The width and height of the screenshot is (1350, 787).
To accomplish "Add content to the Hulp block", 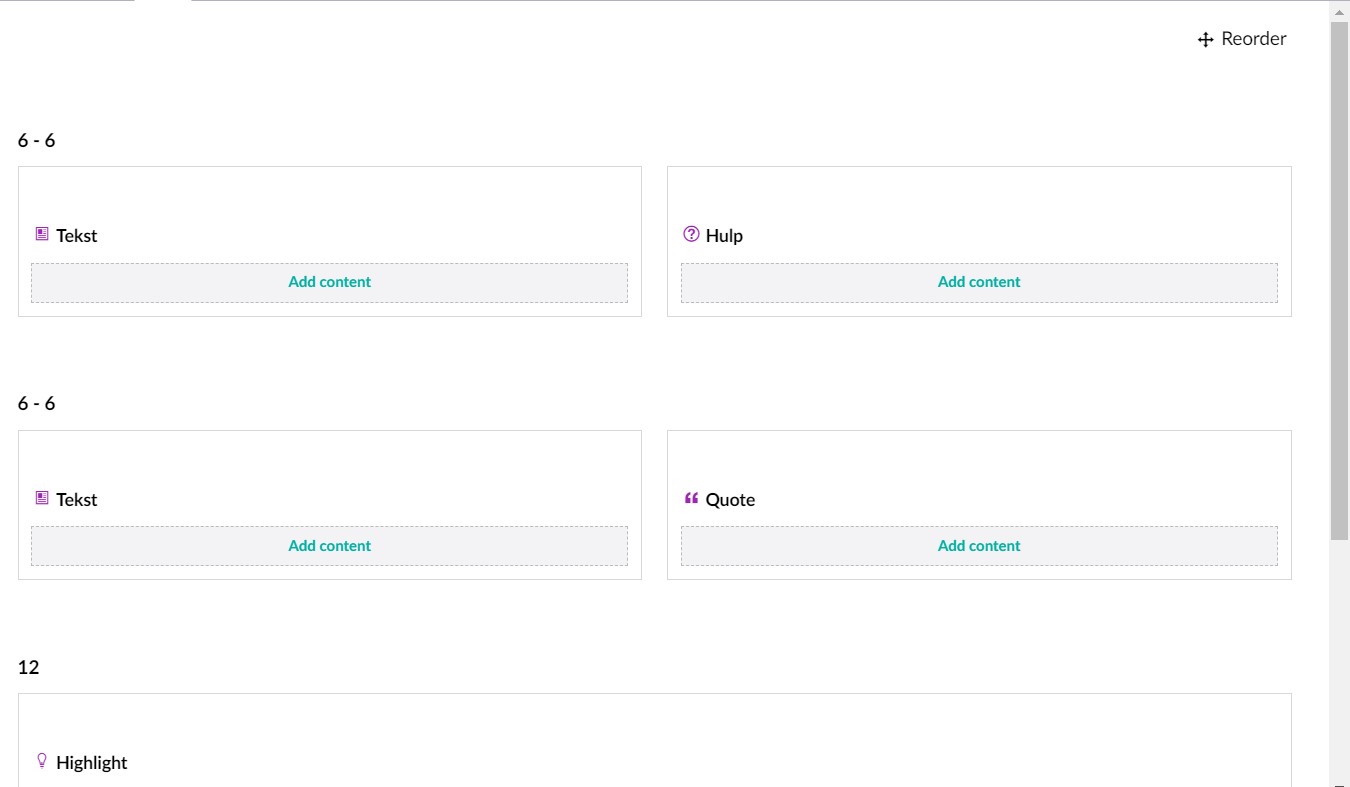I will click(x=979, y=282).
